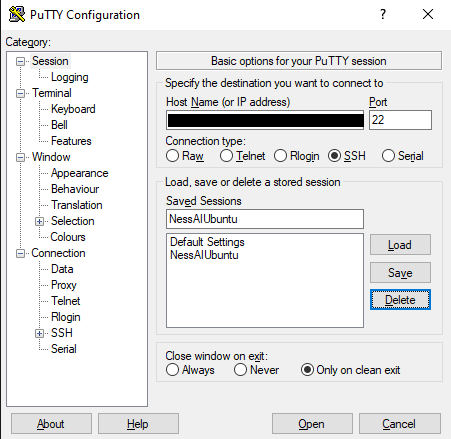Click the Saved Sessions name field

[x=265, y=219]
